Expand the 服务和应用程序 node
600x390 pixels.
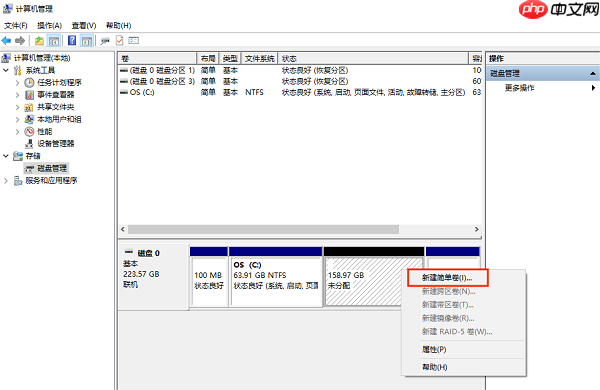(6, 181)
